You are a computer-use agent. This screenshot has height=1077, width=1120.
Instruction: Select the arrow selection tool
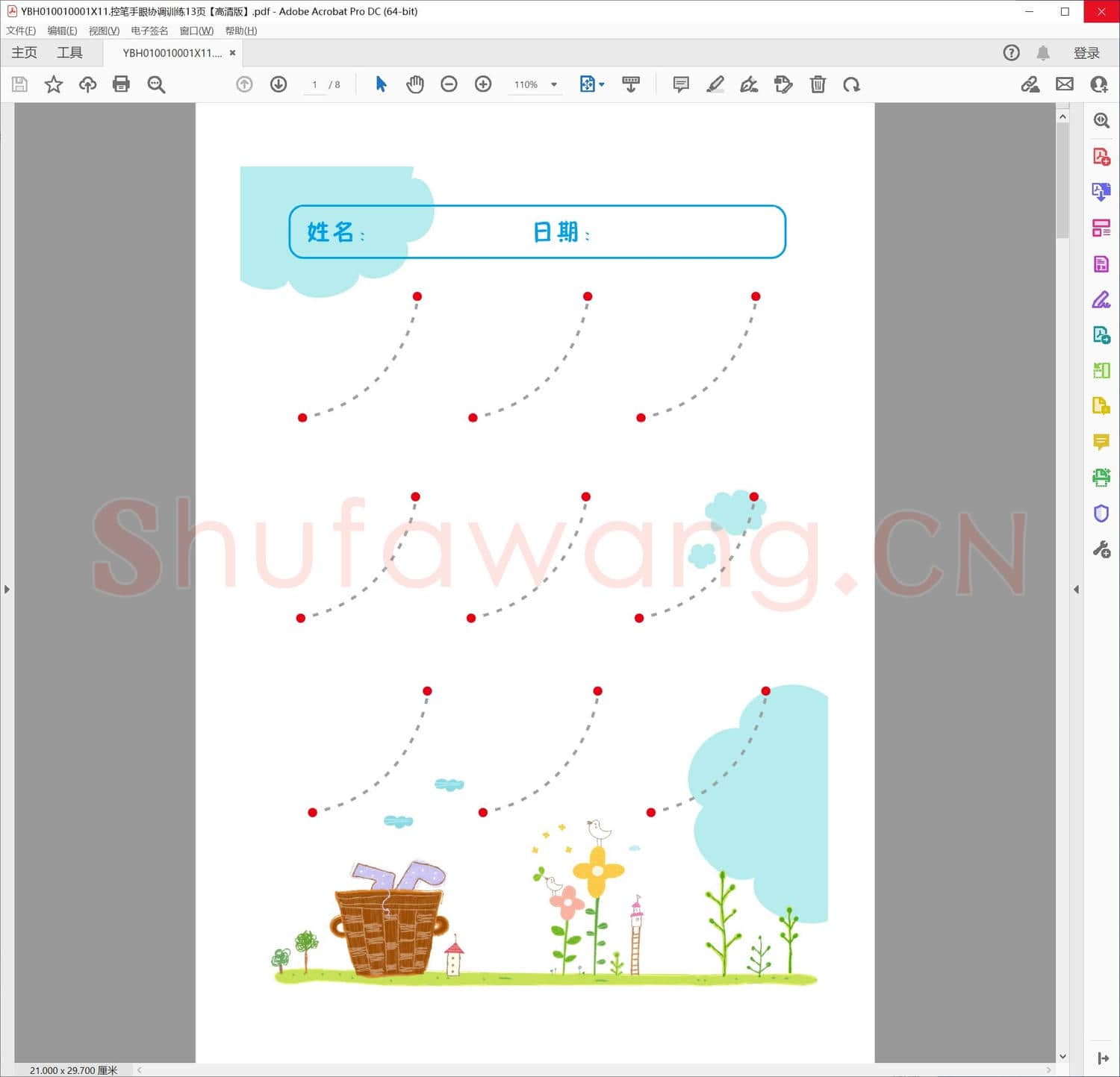[x=381, y=84]
